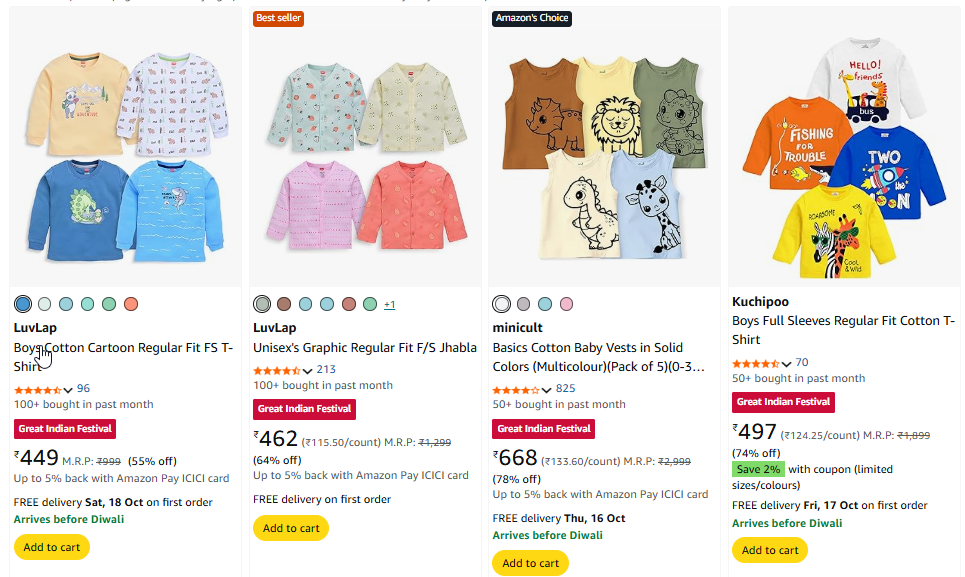Expand rating chevron next to 825 reviews
Viewport: 965px width, 577px height.
pyautogui.click(x=547, y=390)
